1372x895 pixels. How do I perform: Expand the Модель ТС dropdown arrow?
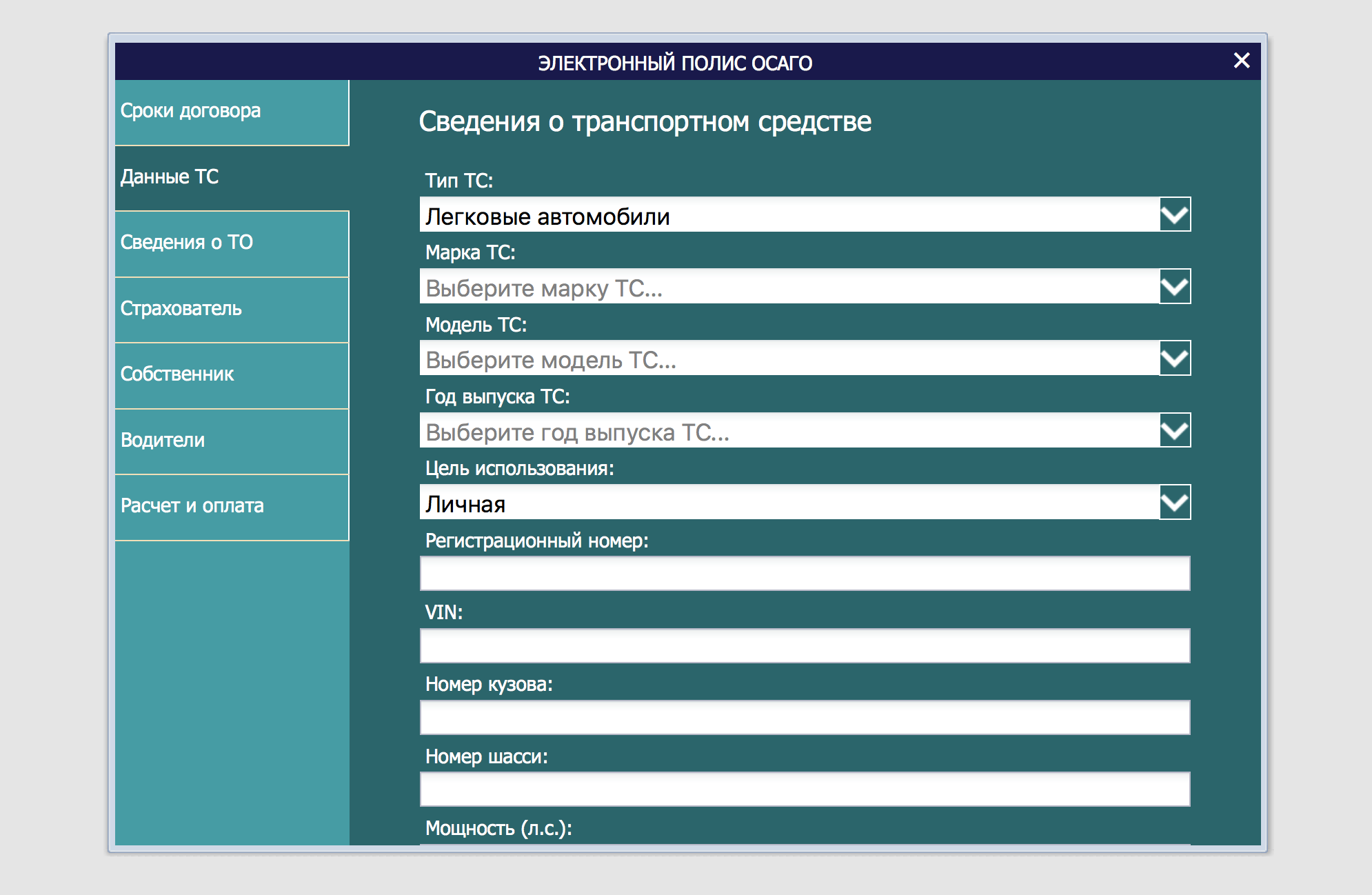pyautogui.click(x=1175, y=359)
